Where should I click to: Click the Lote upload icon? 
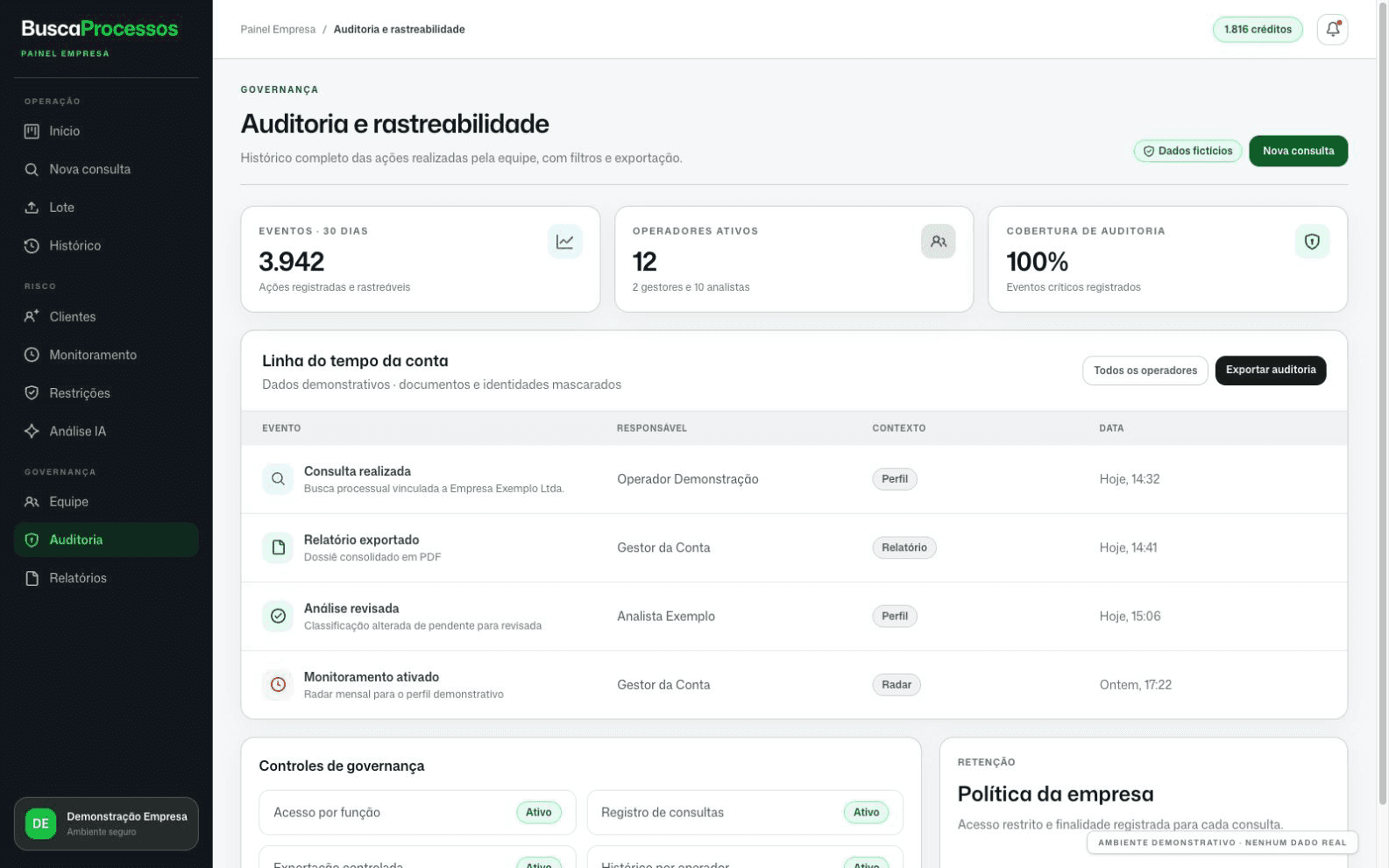pos(32,208)
